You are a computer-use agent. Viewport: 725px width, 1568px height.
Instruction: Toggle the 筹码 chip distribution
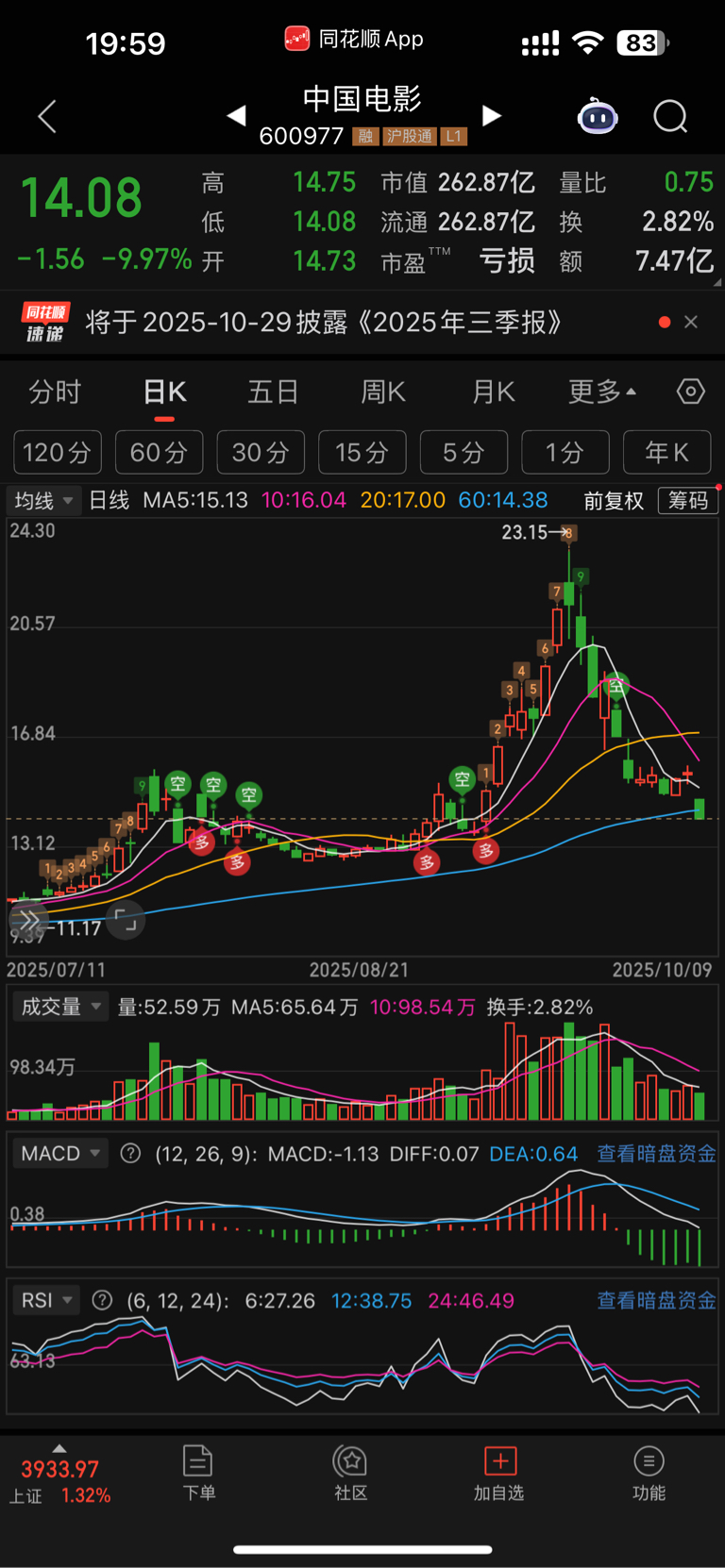point(688,501)
